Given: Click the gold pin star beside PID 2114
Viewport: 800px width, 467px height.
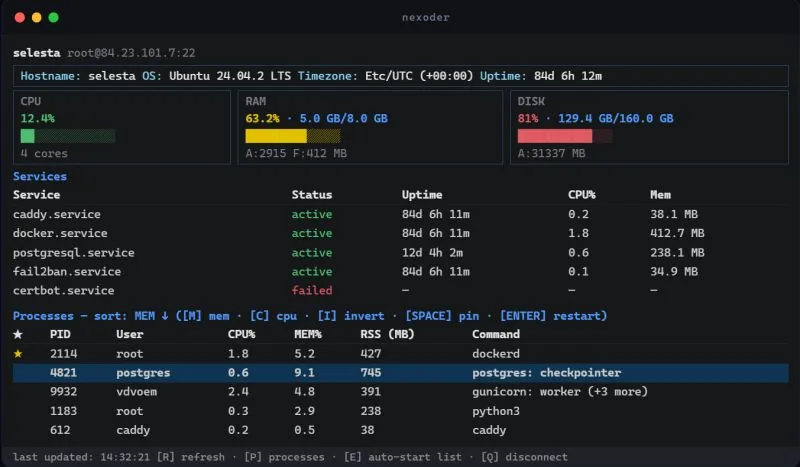Looking at the screenshot, I should coord(18,354).
